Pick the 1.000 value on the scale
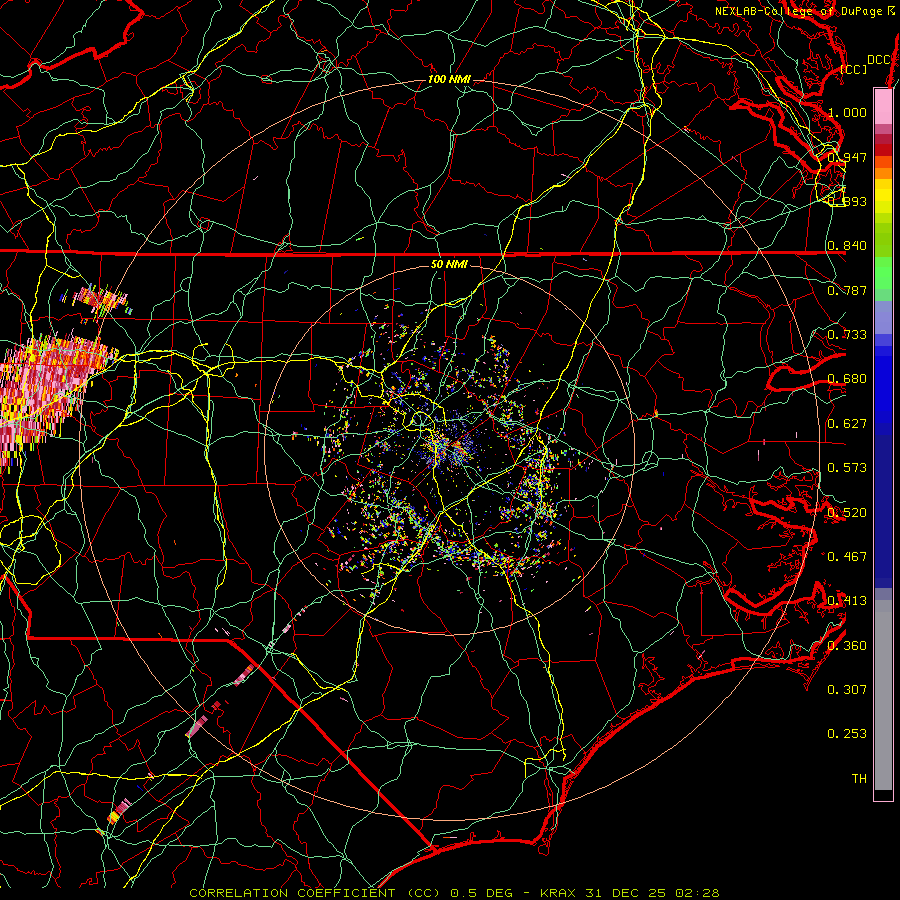Image resolution: width=900 pixels, height=900 pixels. pyautogui.click(x=847, y=112)
